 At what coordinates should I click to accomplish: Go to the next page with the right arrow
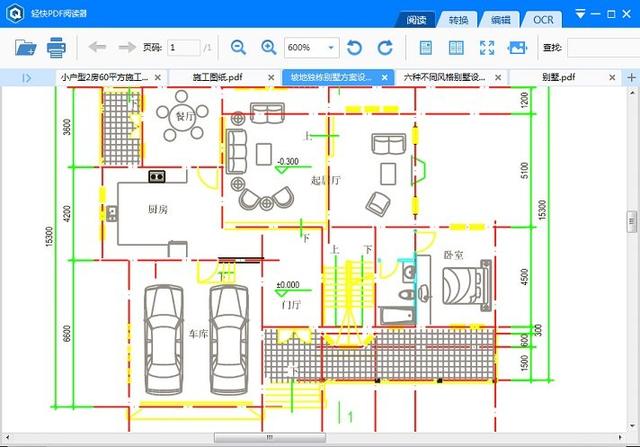(127, 47)
